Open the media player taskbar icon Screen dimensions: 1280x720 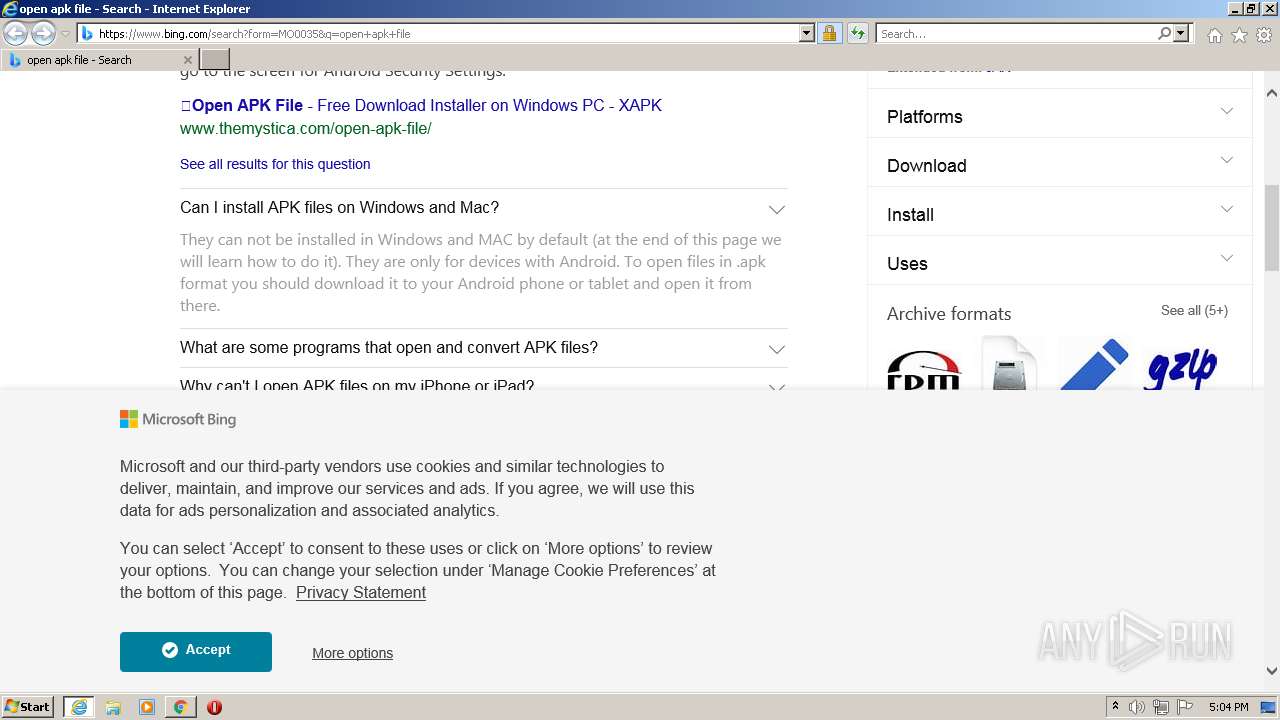coord(147,707)
